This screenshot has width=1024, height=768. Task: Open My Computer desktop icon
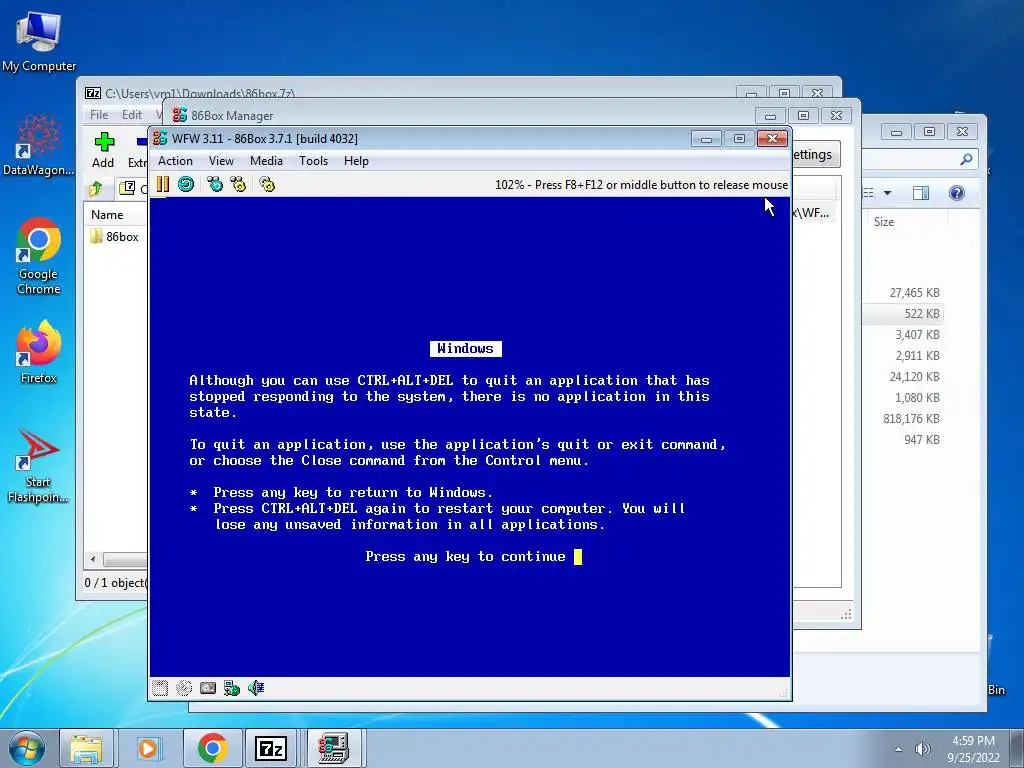tap(39, 40)
